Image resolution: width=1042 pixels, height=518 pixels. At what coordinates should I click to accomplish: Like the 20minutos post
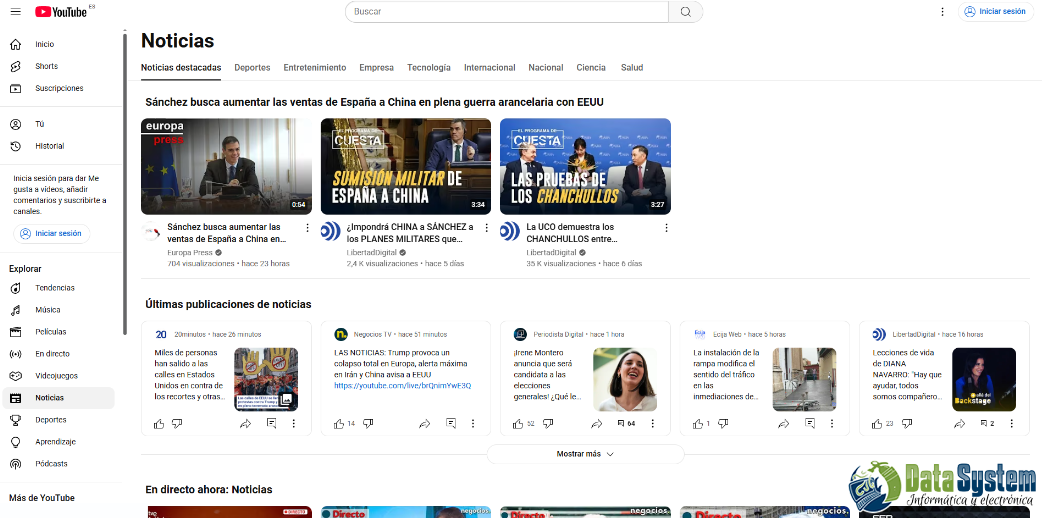pos(159,424)
